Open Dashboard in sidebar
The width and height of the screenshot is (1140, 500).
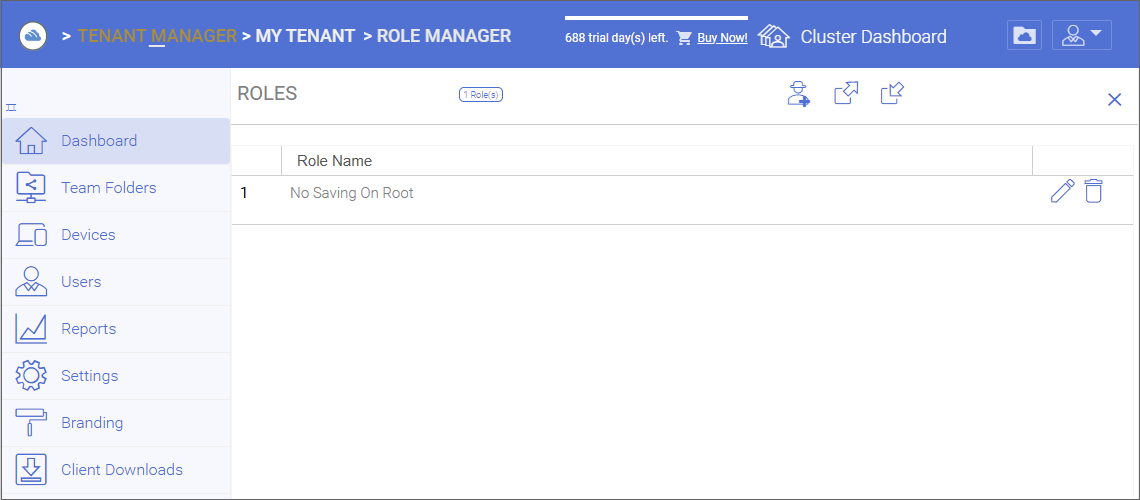click(116, 141)
